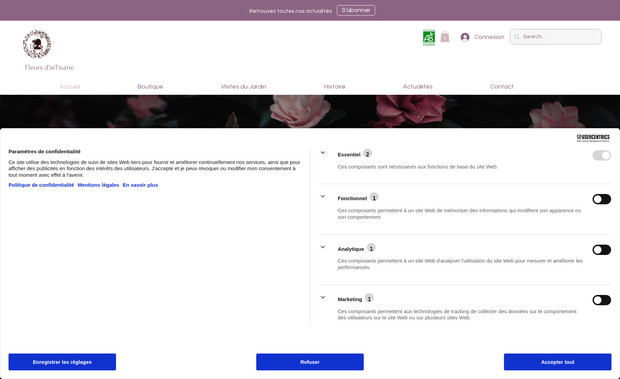Click the Essentiel category label
This screenshot has height=379, width=620.
[x=349, y=155]
